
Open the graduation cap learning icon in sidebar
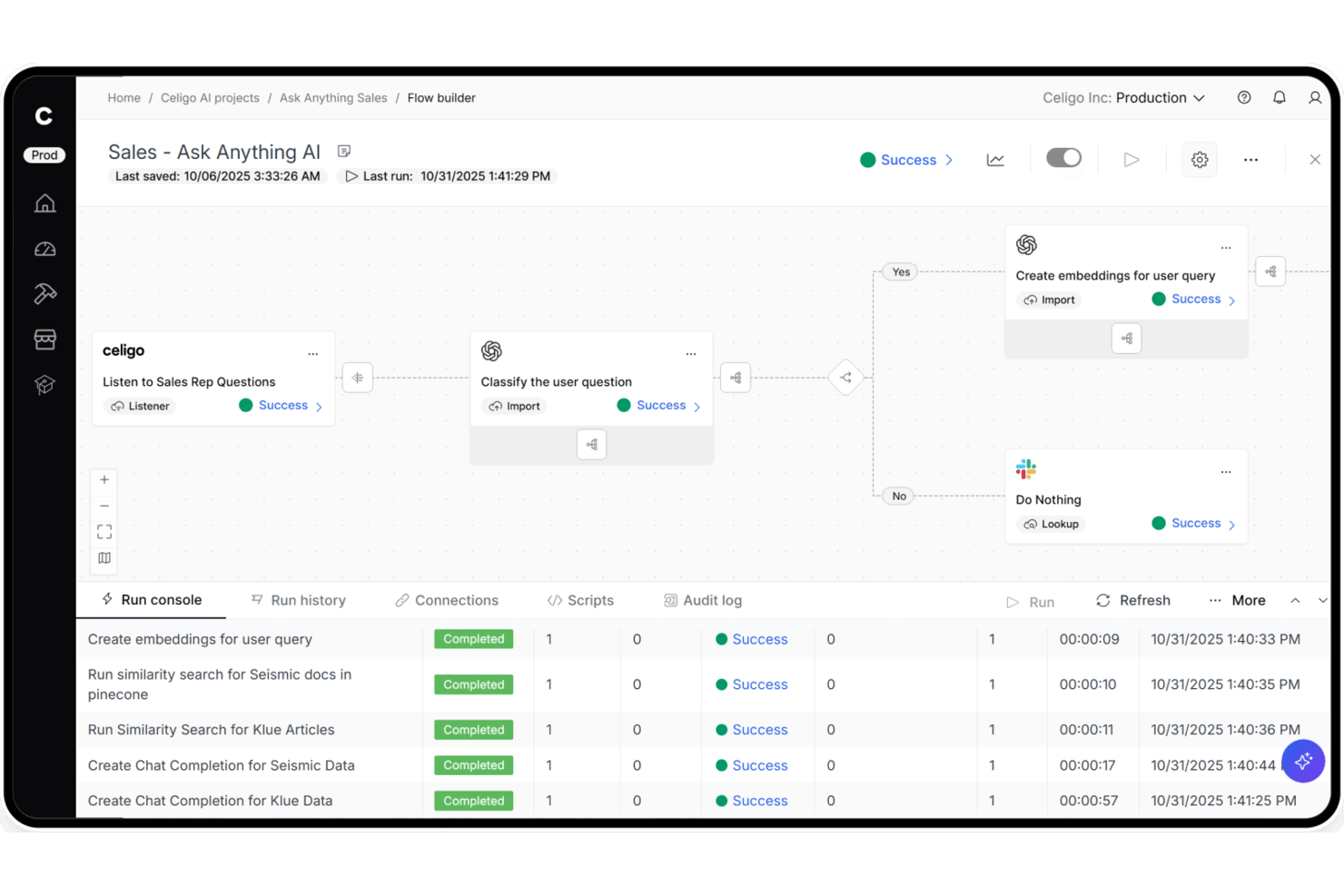pos(44,385)
